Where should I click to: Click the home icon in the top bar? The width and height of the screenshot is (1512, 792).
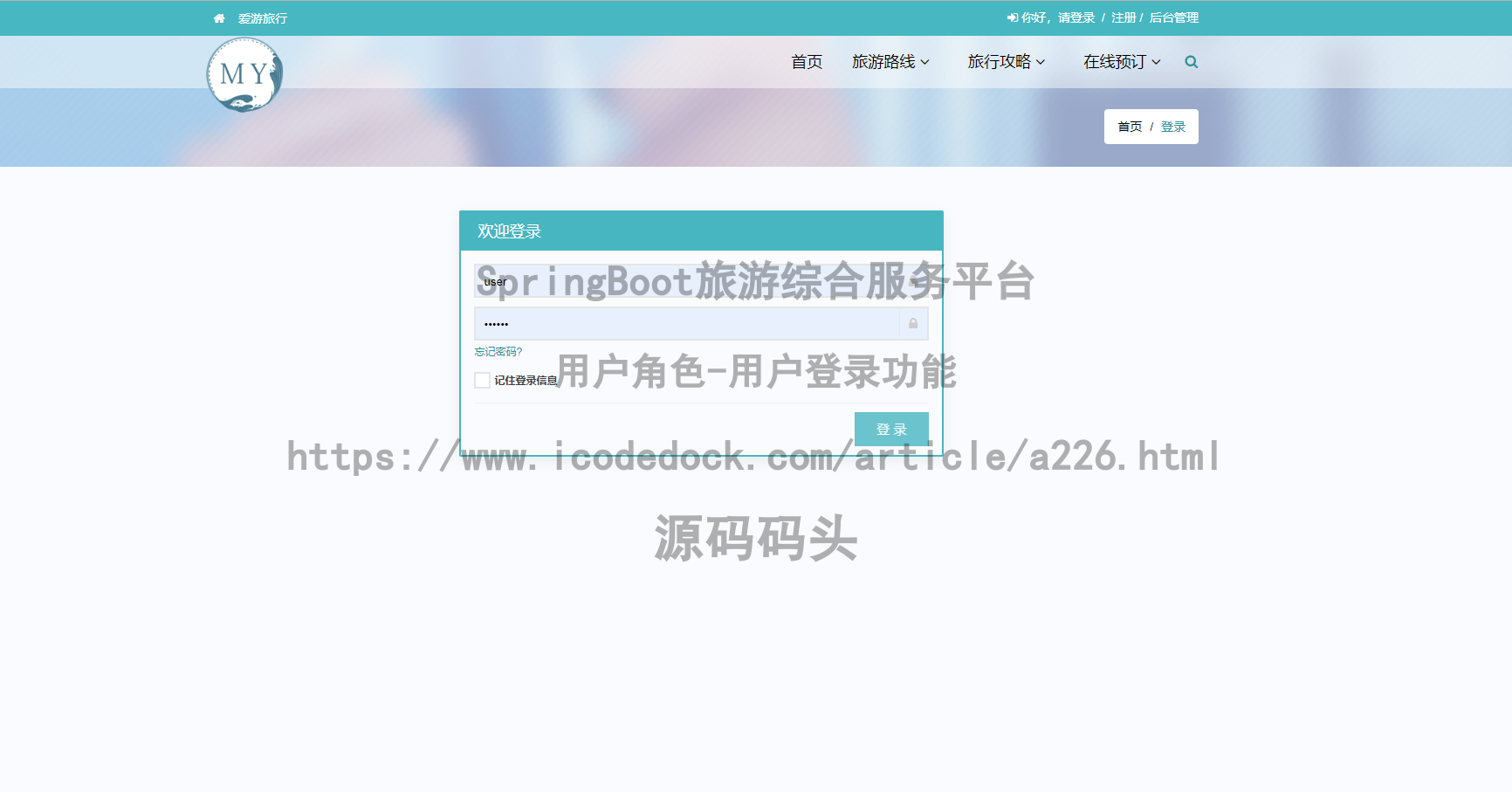(218, 17)
